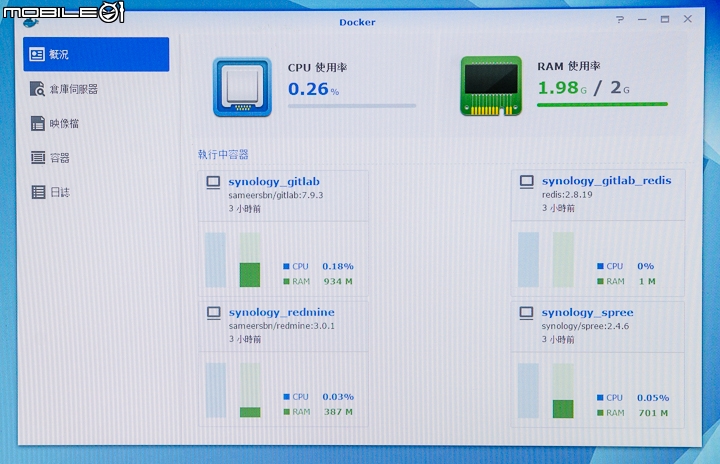Screen dimensions: 720x464
Task: Click the 倉庫伺服器 magnifier icon
Action: tap(37, 89)
